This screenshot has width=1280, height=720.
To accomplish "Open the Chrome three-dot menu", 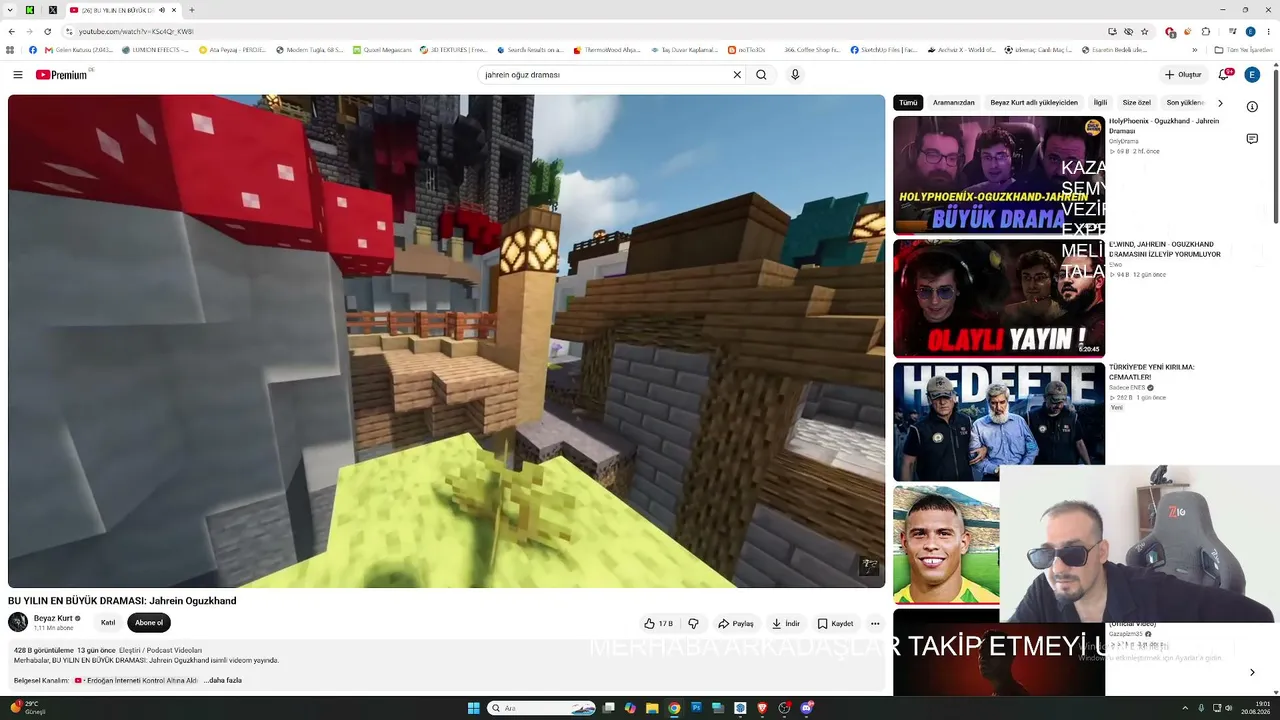I will (1269, 32).
